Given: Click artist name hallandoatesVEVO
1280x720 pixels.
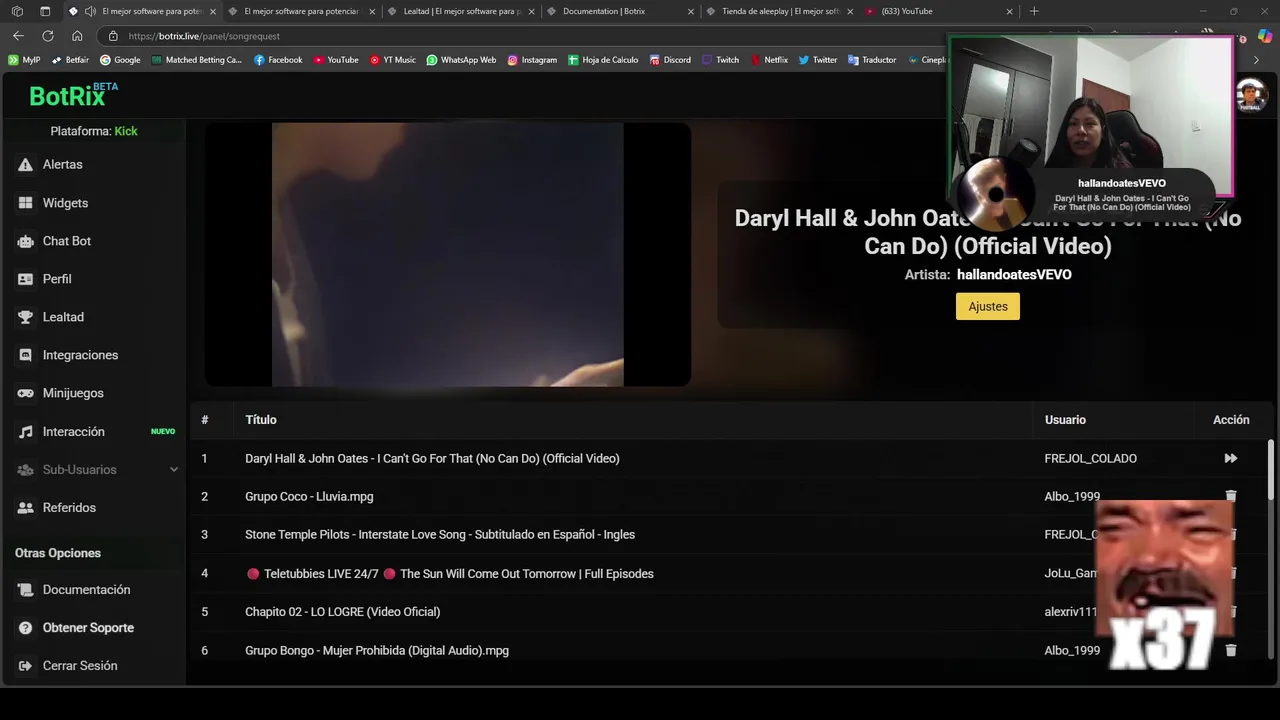Looking at the screenshot, I should (x=1014, y=274).
